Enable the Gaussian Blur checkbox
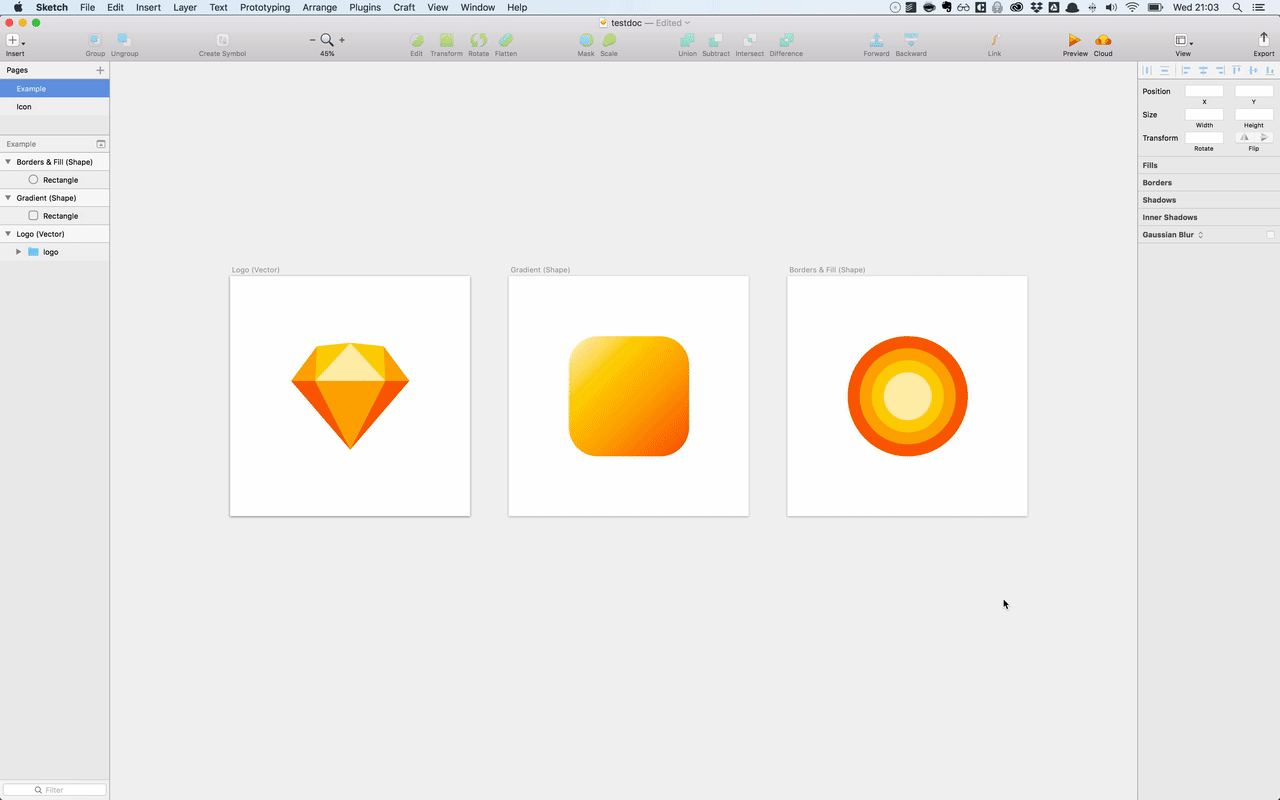1280x800 pixels. tap(1272, 234)
